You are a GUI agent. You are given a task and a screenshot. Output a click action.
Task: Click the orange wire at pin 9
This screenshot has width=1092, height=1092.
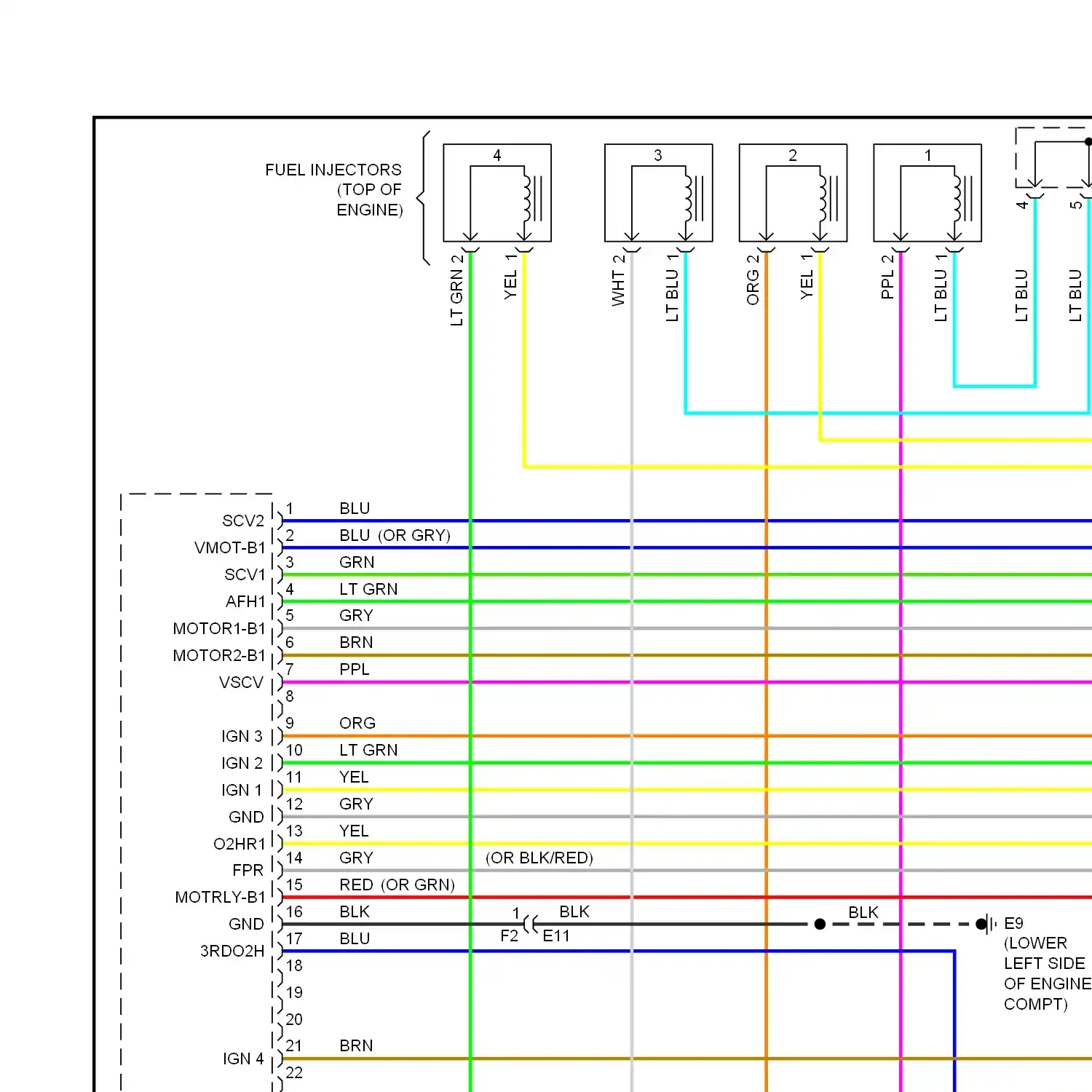pyautogui.click(x=687, y=737)
